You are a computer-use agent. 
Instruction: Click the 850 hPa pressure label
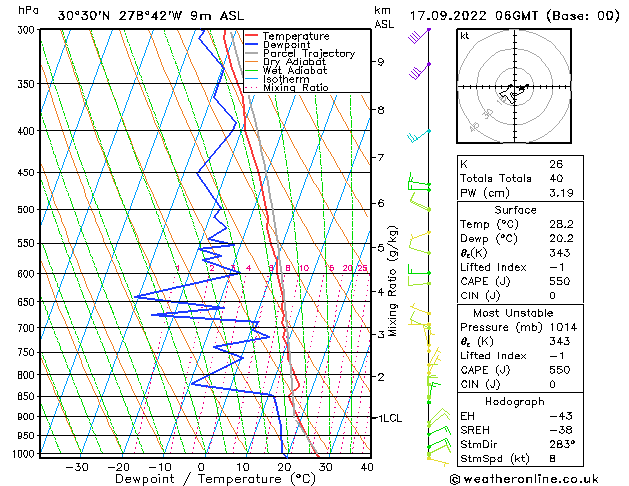[28, 396]
